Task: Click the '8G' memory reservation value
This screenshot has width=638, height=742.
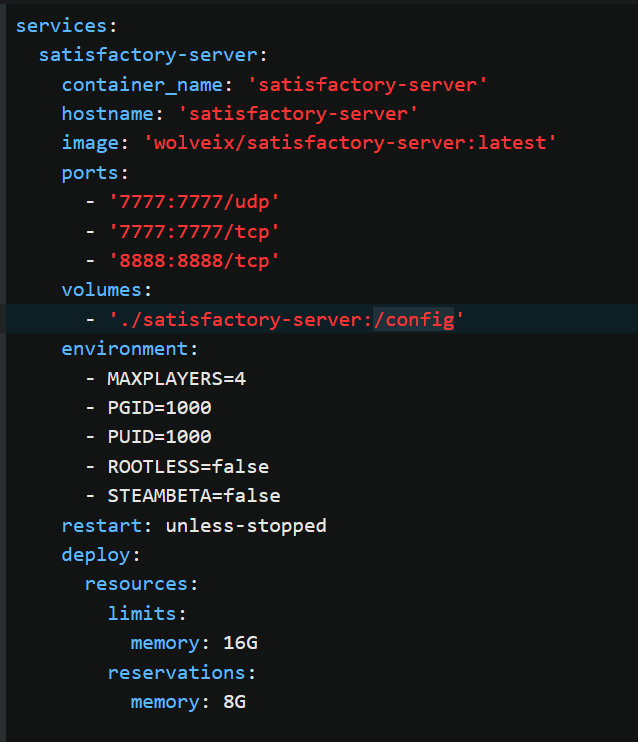Action: click(235, 702)
